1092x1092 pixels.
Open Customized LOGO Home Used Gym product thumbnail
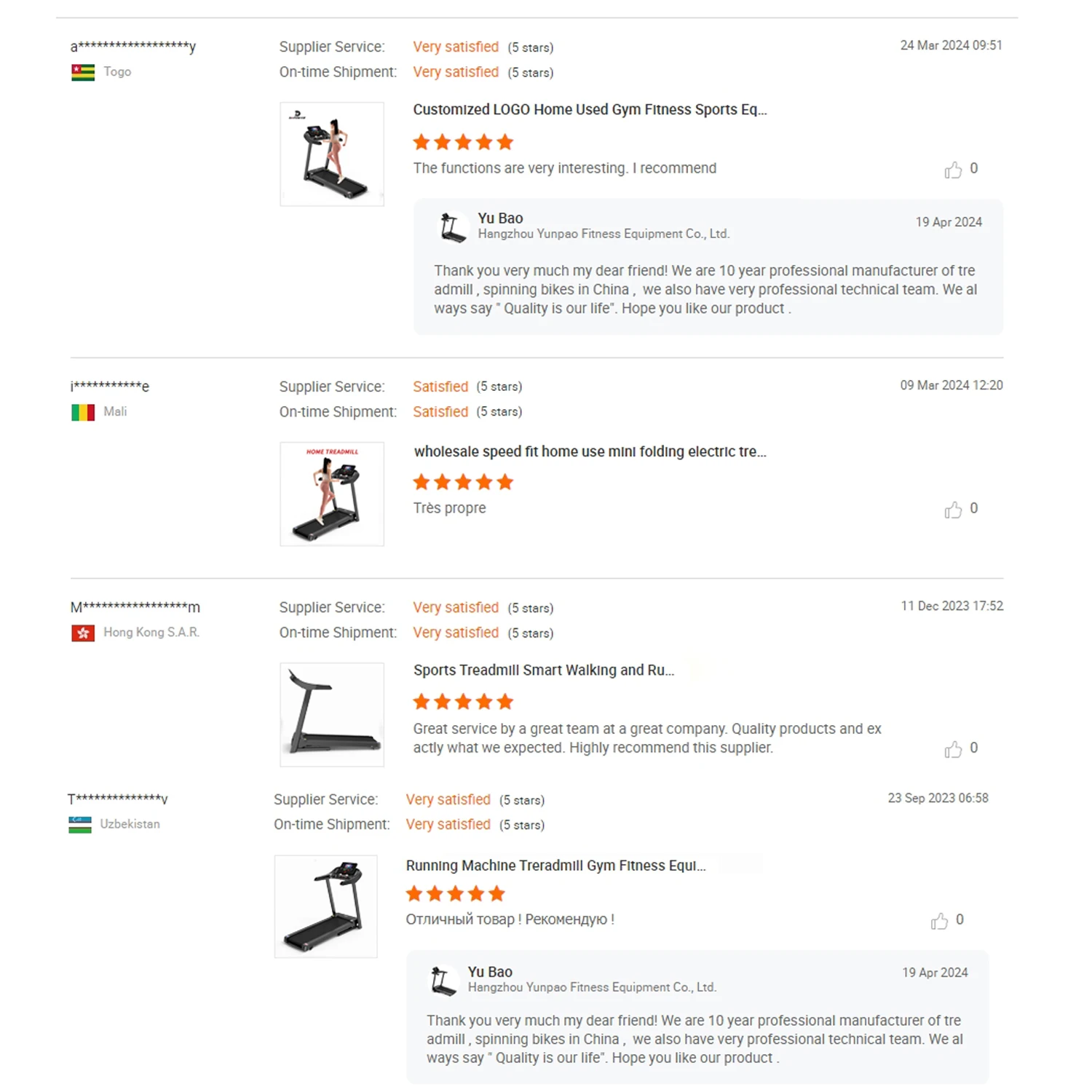pos(332,154)
